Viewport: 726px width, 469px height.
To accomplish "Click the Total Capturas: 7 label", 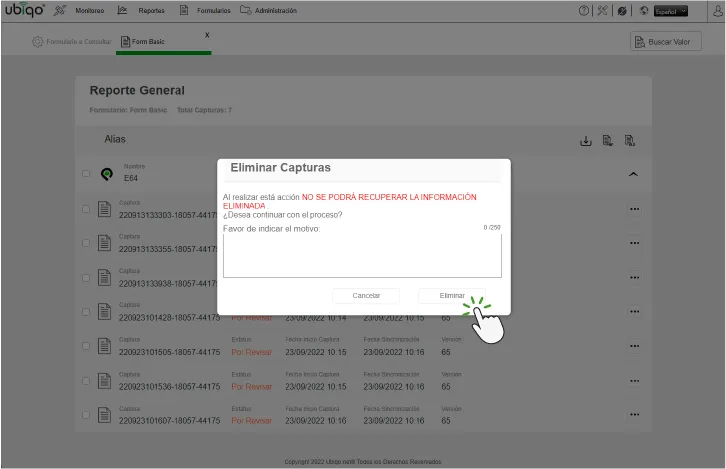I will [x=204, y=110].
